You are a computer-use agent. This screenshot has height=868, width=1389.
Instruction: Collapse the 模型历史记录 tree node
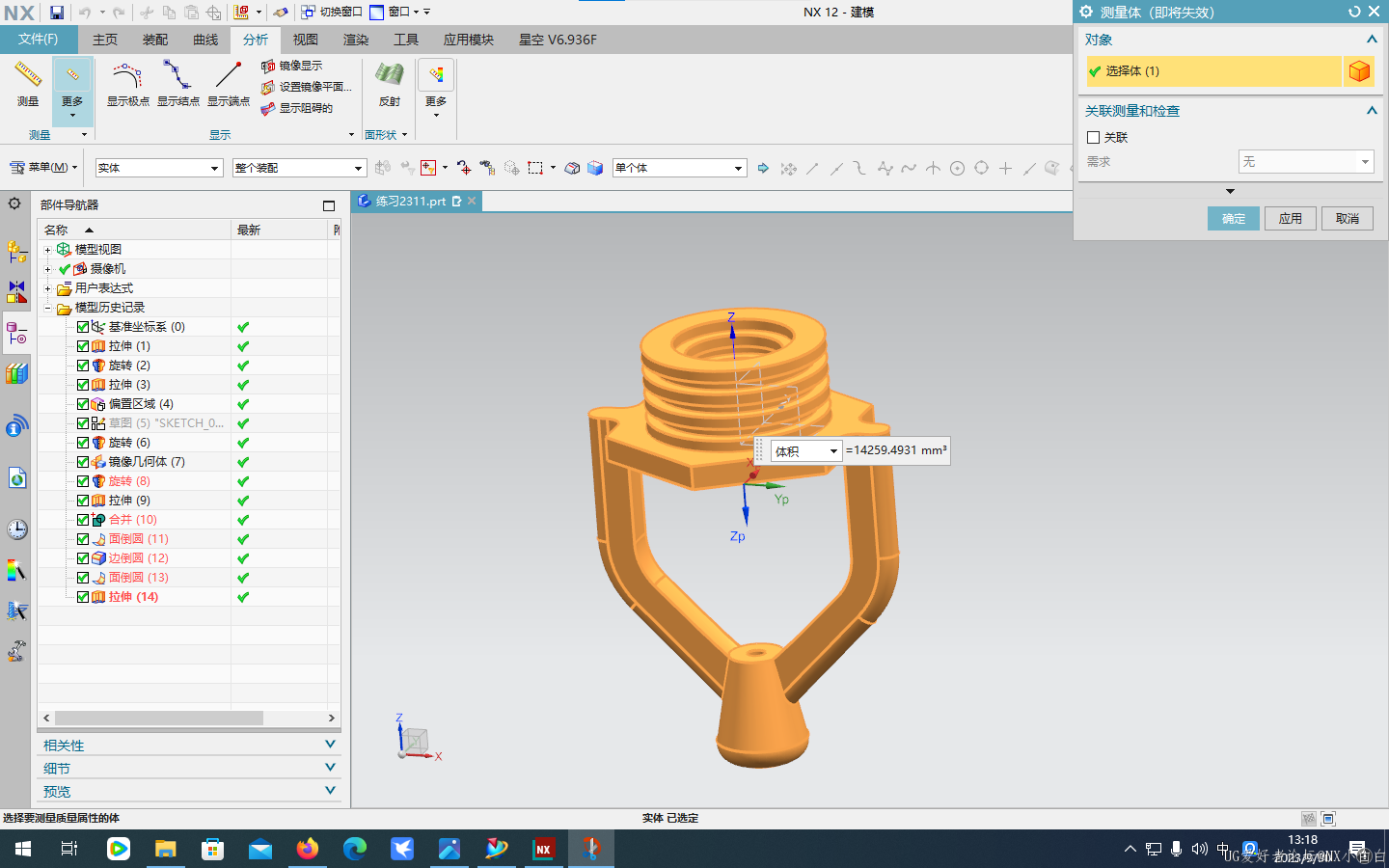47,308
